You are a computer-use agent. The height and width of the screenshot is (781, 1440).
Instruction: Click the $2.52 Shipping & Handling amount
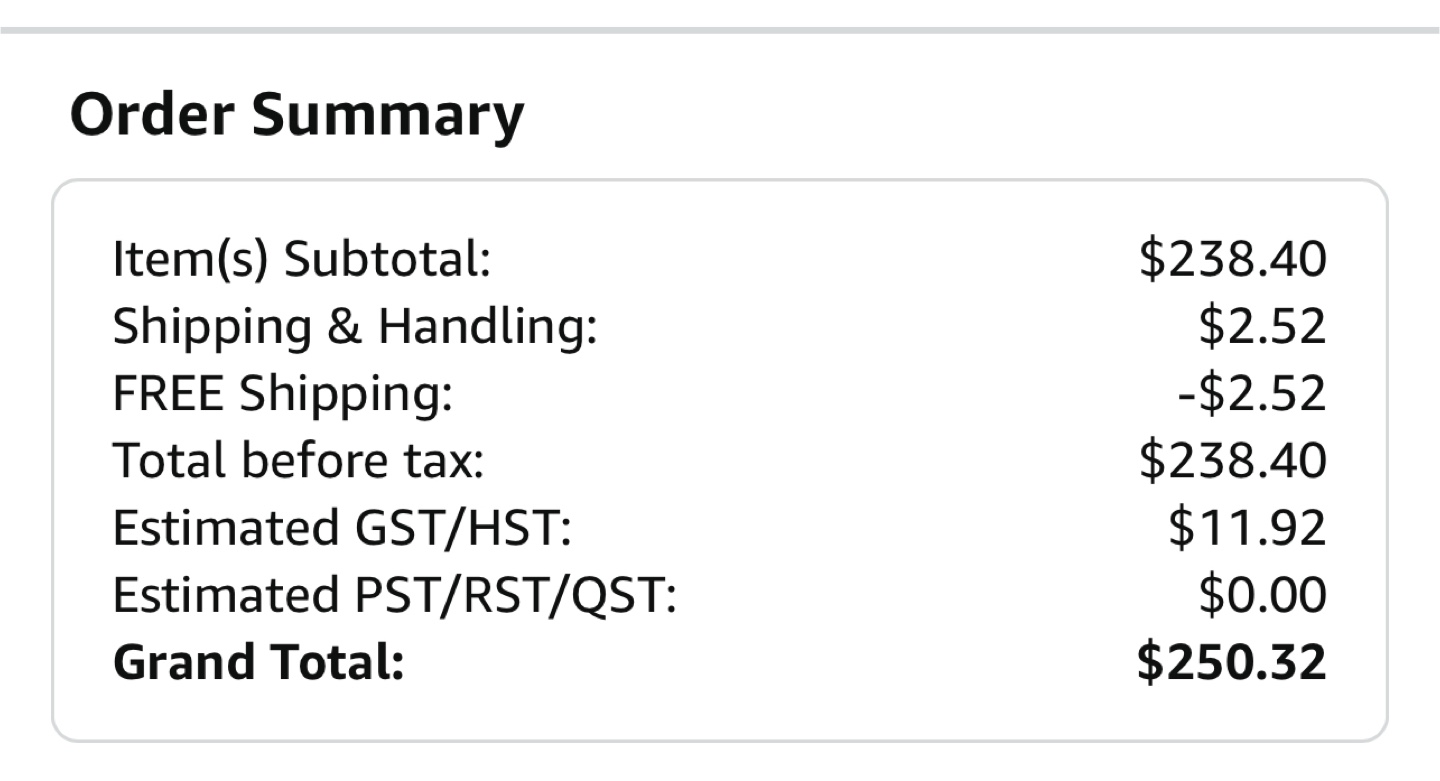1262,328
